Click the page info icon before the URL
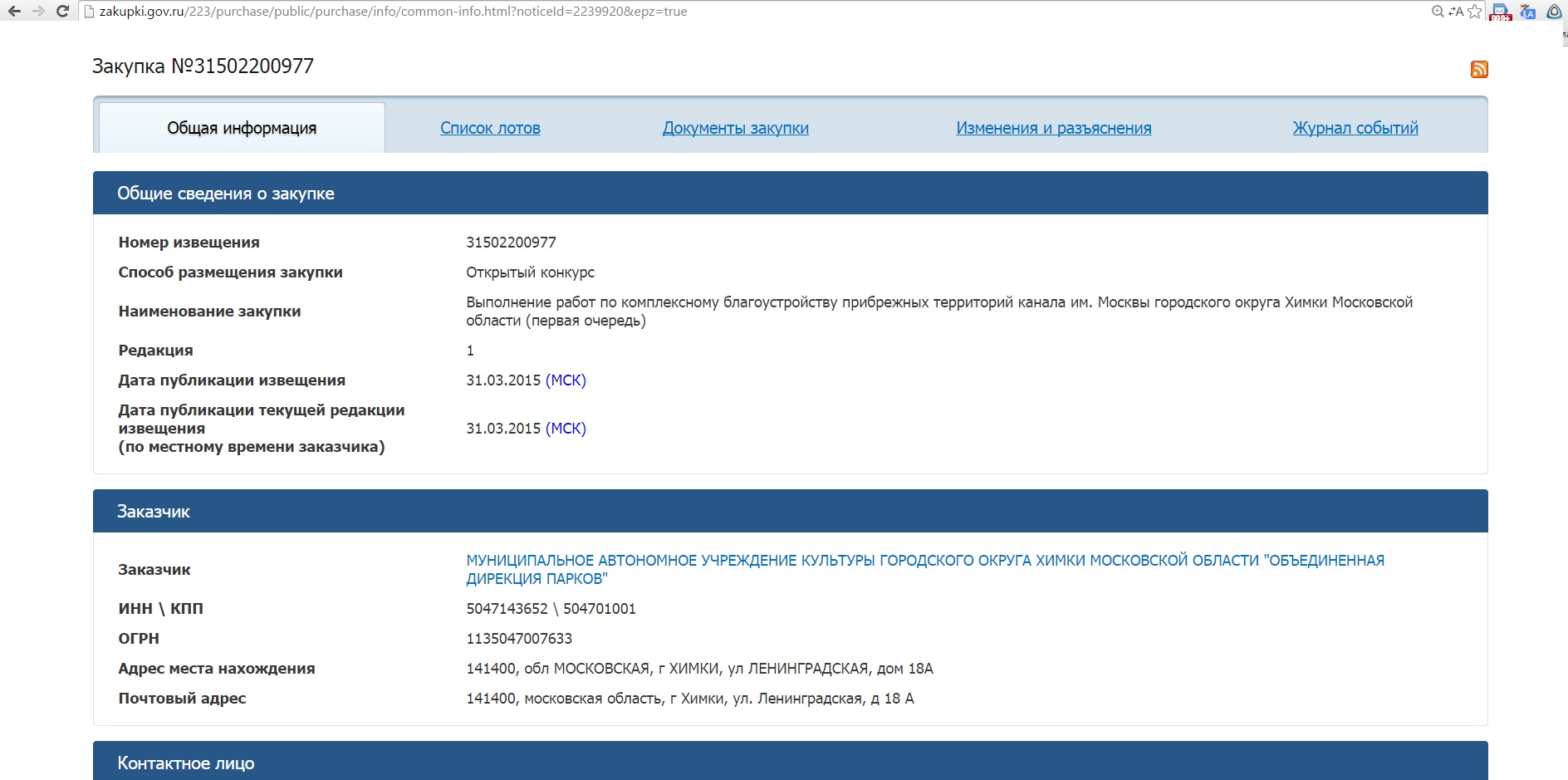Image resolution: width=1568 pixels, height=780 pixels. (x=91, y=12)
